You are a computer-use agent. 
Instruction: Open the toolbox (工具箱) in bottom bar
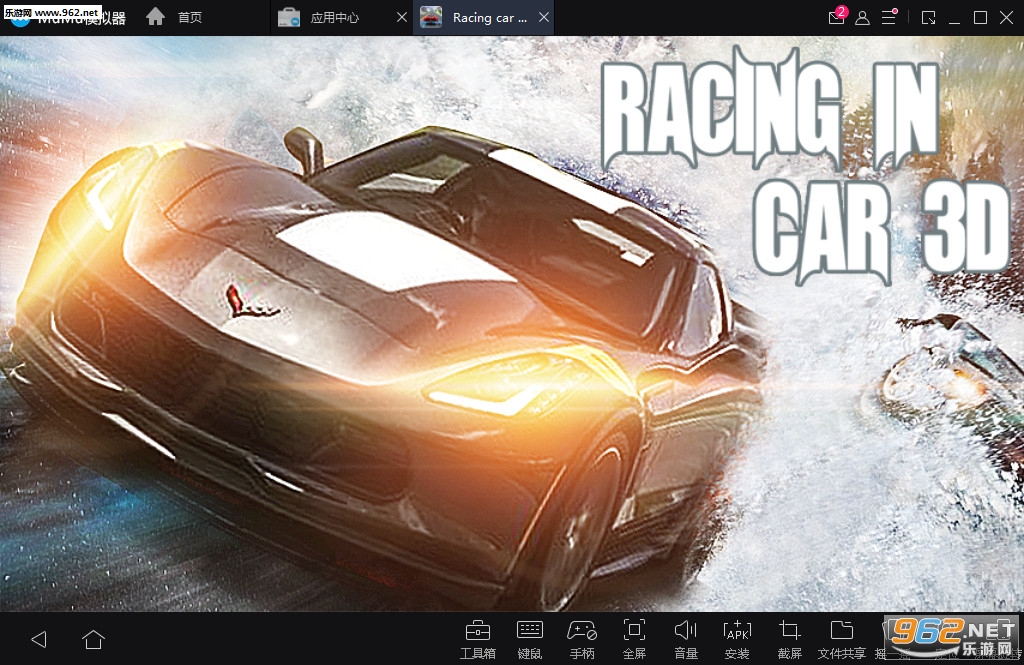(477, 637)
